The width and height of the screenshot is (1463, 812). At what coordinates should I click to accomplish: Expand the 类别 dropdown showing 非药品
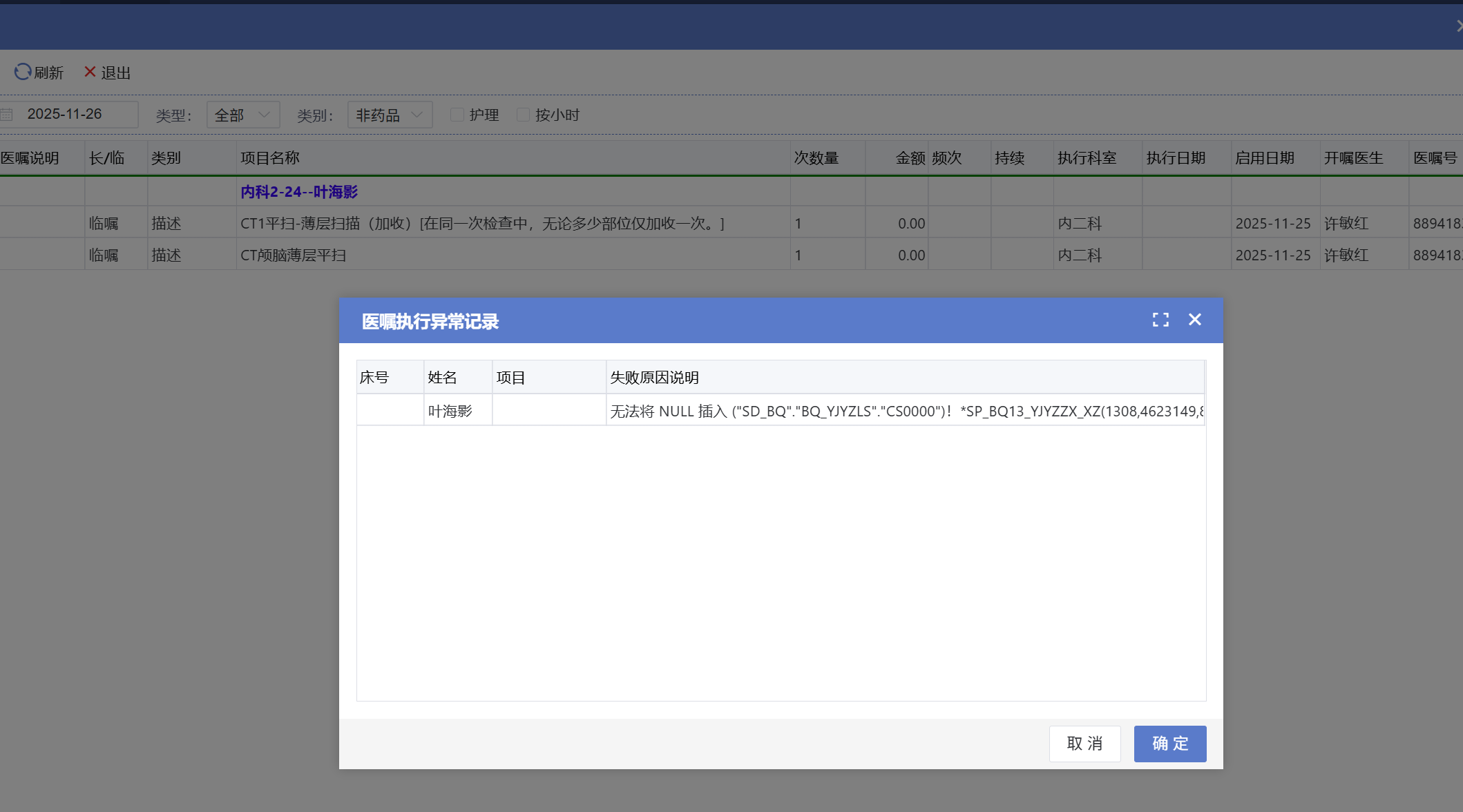click(390, 115)
